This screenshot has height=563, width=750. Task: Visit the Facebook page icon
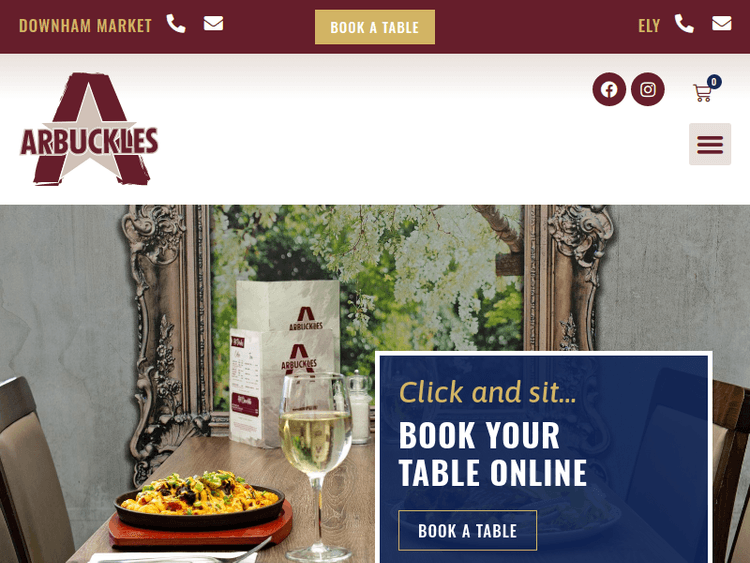609,89
